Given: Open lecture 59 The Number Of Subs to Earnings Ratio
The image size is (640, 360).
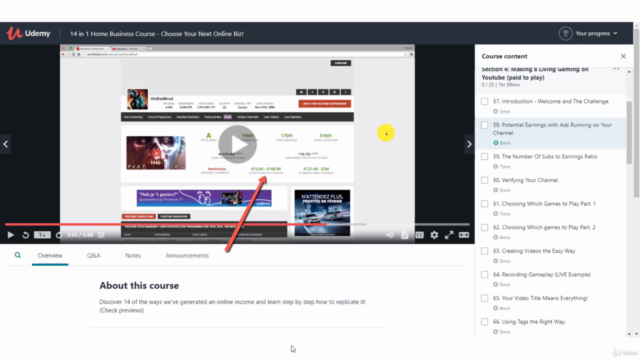Looking at the screenshot, I should pos(545,156).
